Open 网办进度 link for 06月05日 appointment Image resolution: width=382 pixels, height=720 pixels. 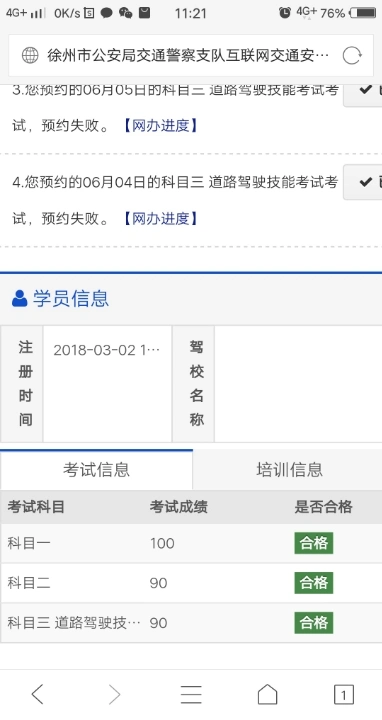click(x=161, y=125)
